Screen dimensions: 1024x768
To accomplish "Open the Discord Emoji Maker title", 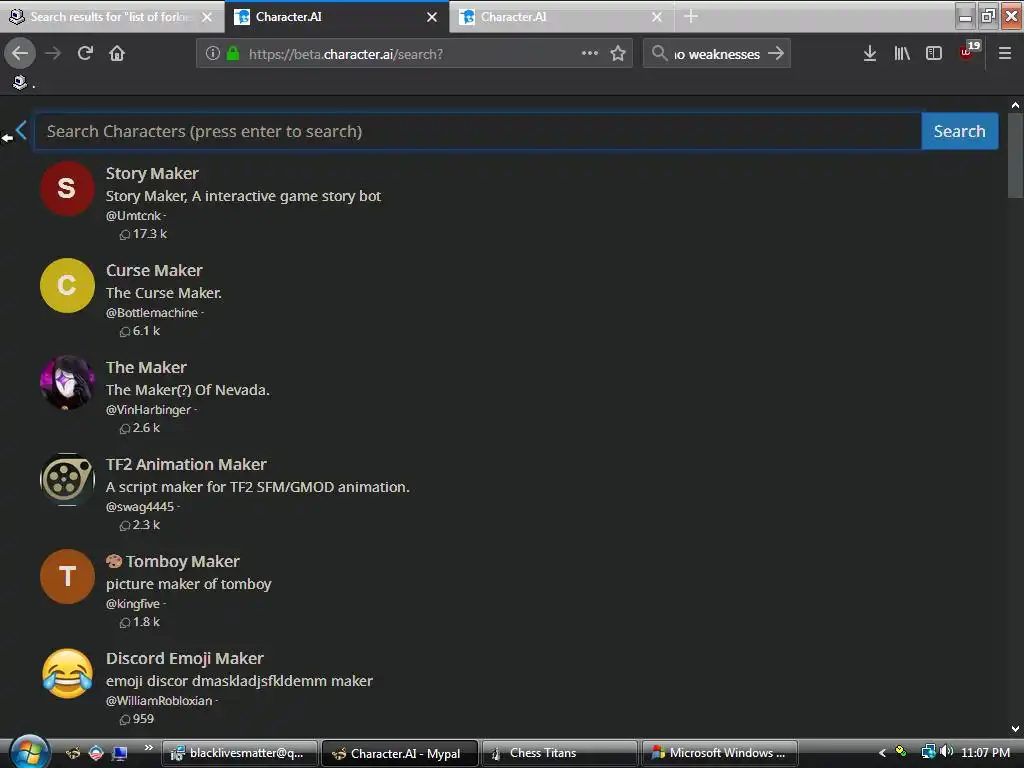I will click(185, 658).
